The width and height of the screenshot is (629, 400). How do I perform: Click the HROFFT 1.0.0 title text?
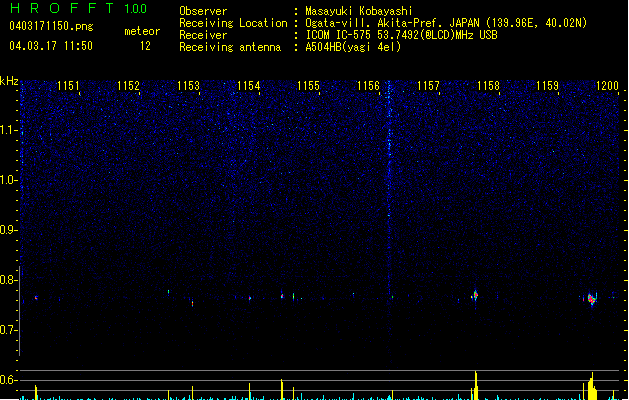pyautogui.click(x=78, y=8)
